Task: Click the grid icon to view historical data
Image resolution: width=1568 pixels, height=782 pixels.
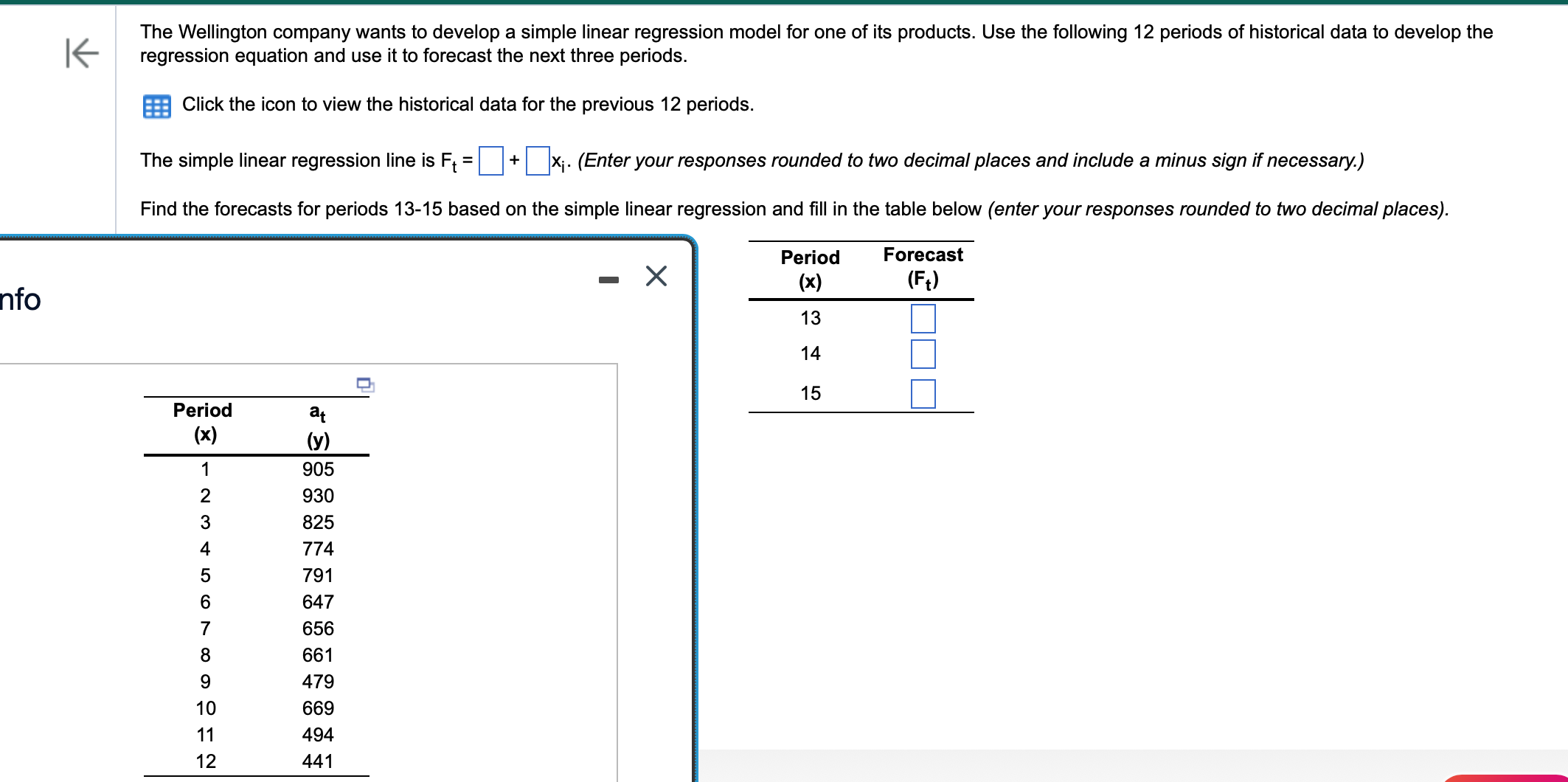Action: (157, 106)
